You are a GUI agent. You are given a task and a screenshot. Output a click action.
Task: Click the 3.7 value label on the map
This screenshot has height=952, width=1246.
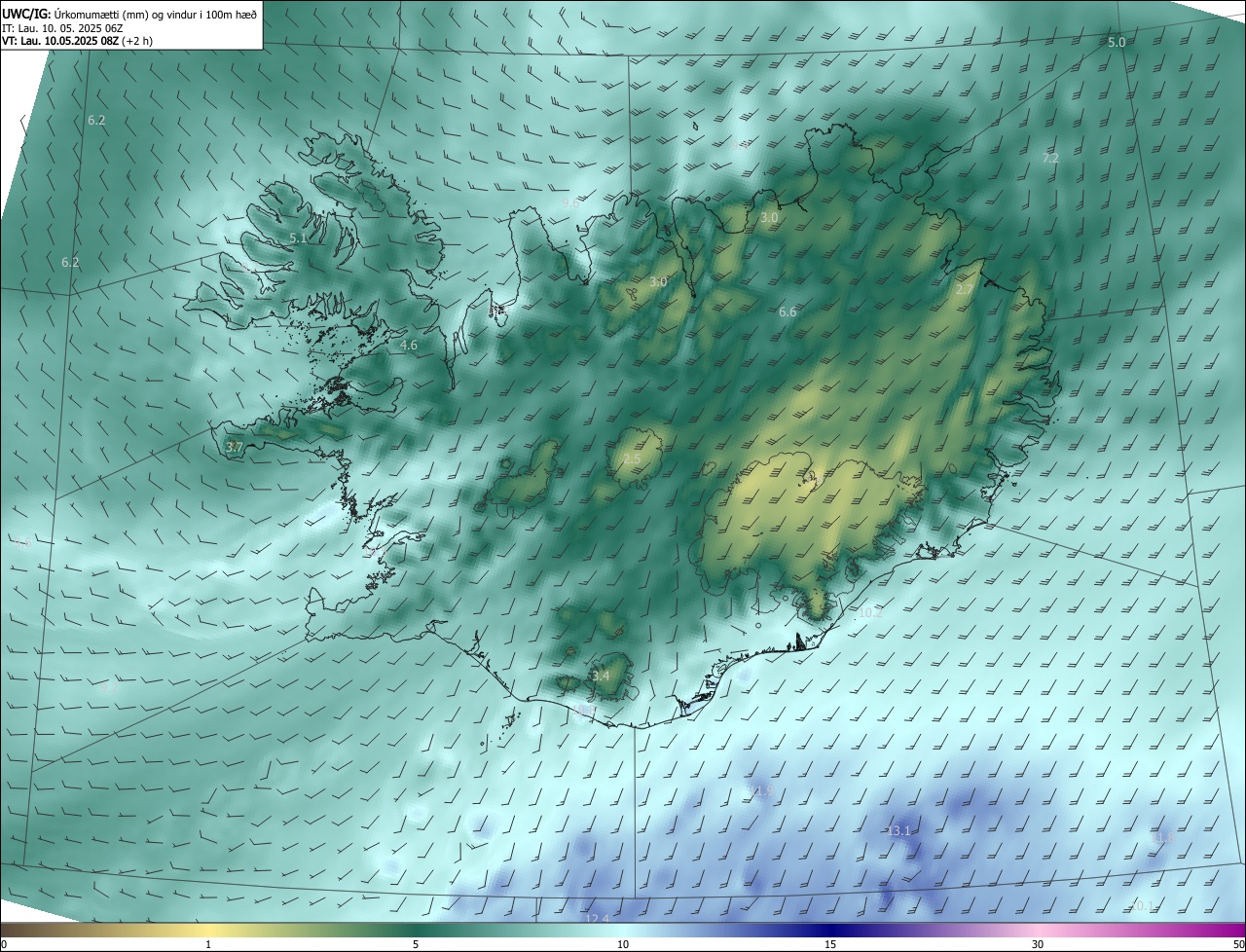pos(234,447)
